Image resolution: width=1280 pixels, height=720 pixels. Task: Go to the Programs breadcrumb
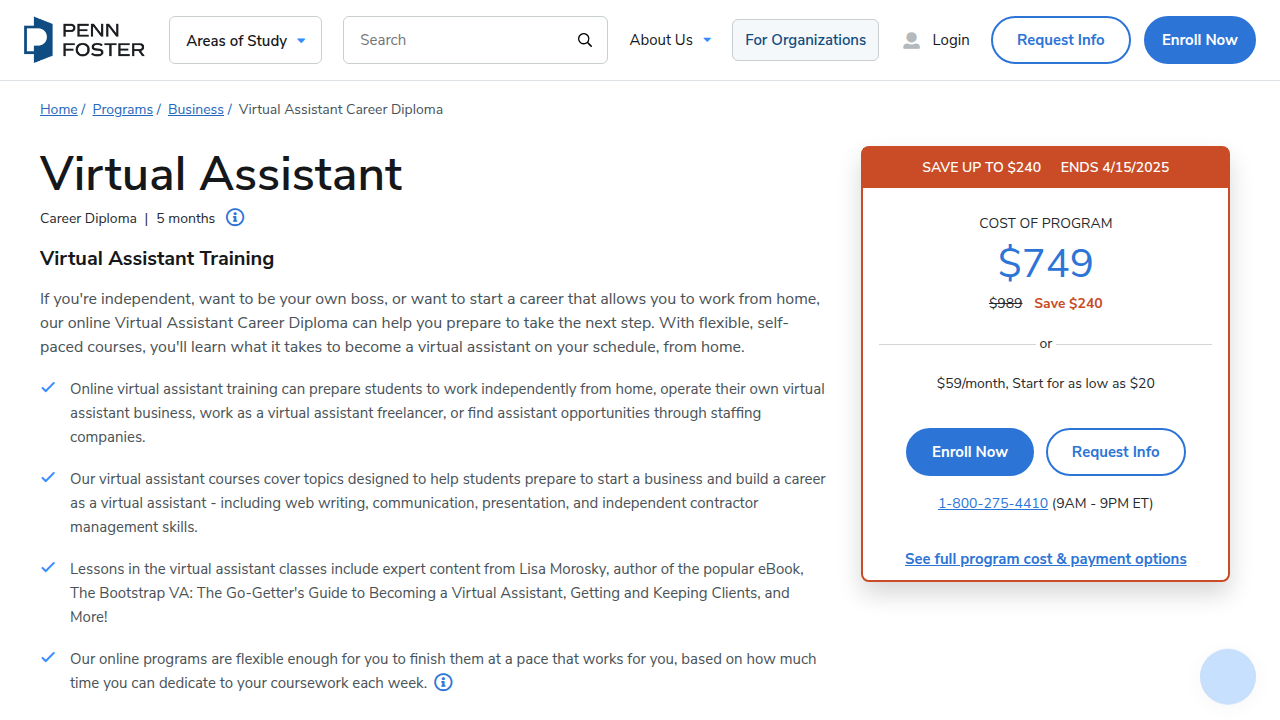(123, 109)
